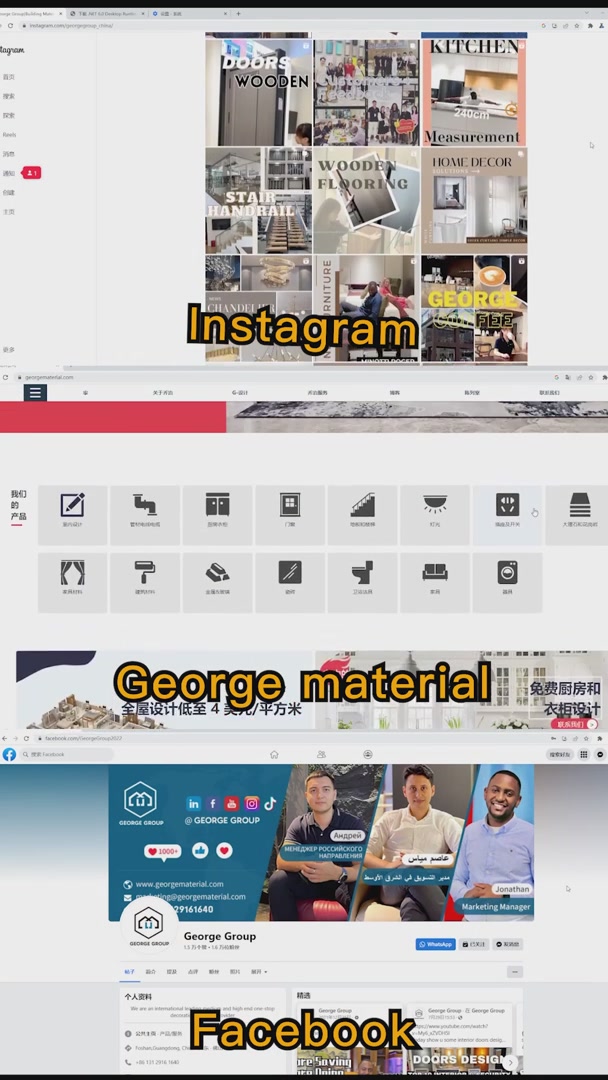Screen dimensions: 608x1080
Task: Open the Stair Handrail Instagram post
Action: [259, 200]
